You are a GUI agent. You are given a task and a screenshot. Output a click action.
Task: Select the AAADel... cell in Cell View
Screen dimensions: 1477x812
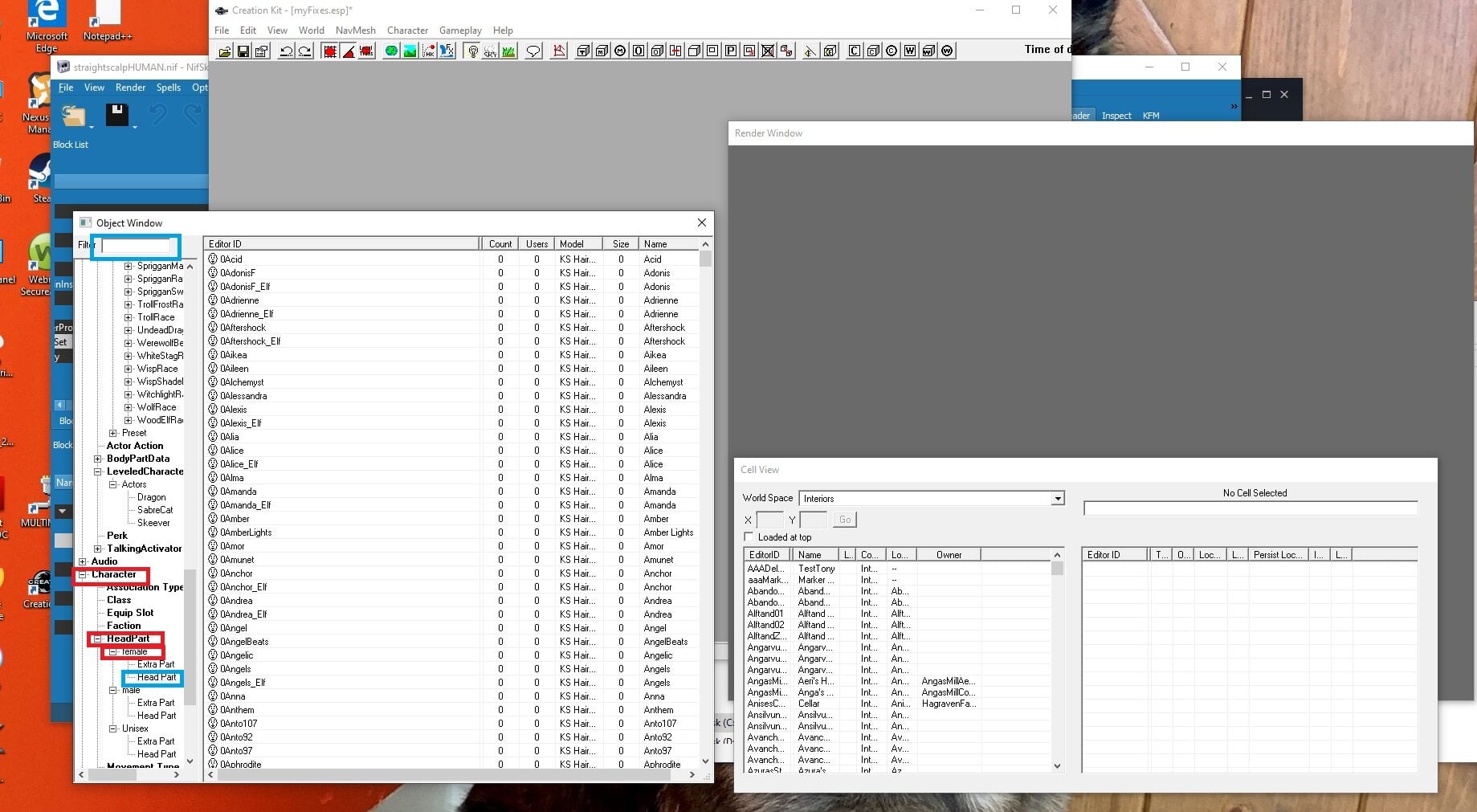click(766, 568)
